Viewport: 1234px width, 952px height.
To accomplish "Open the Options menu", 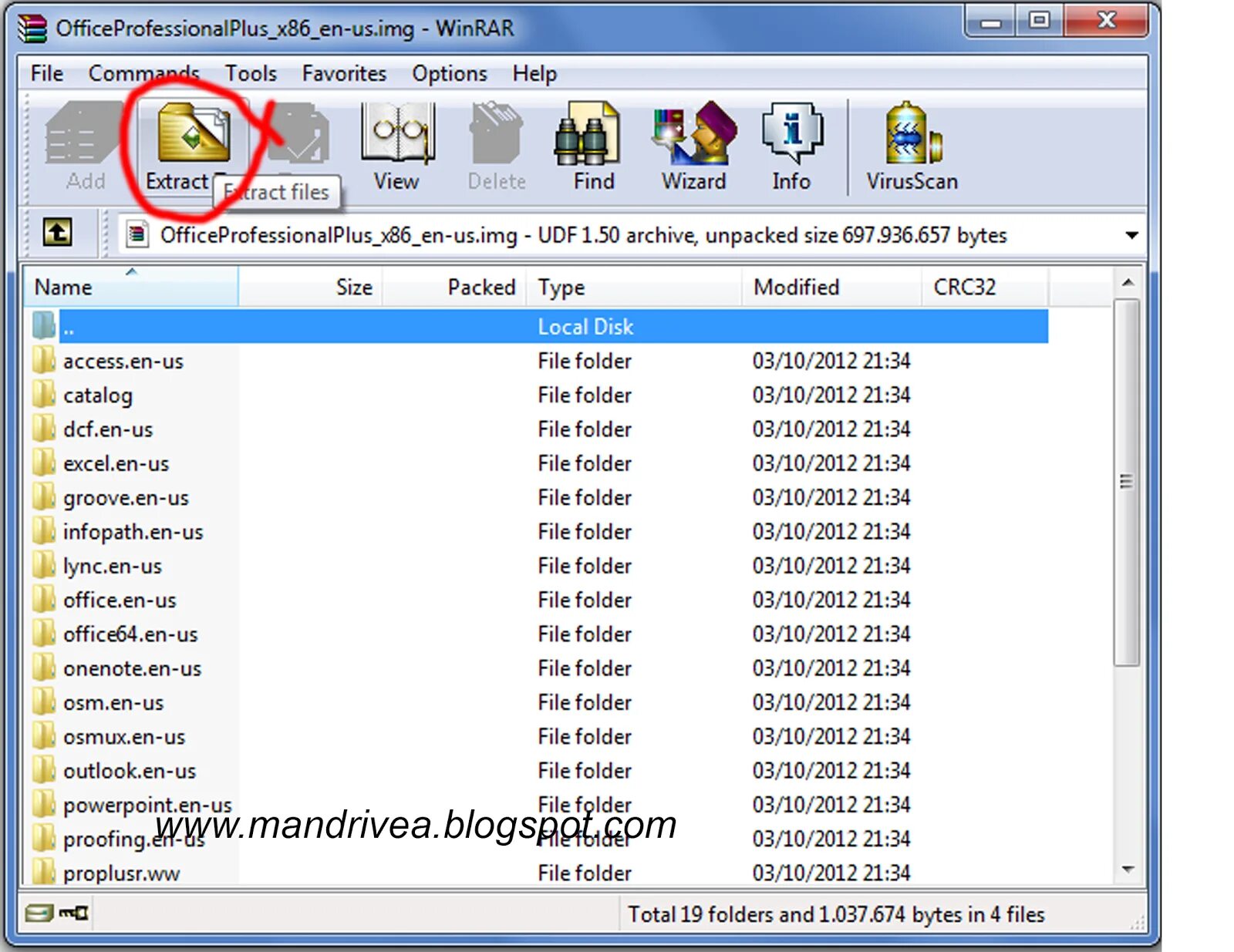I will click(450, 73).
